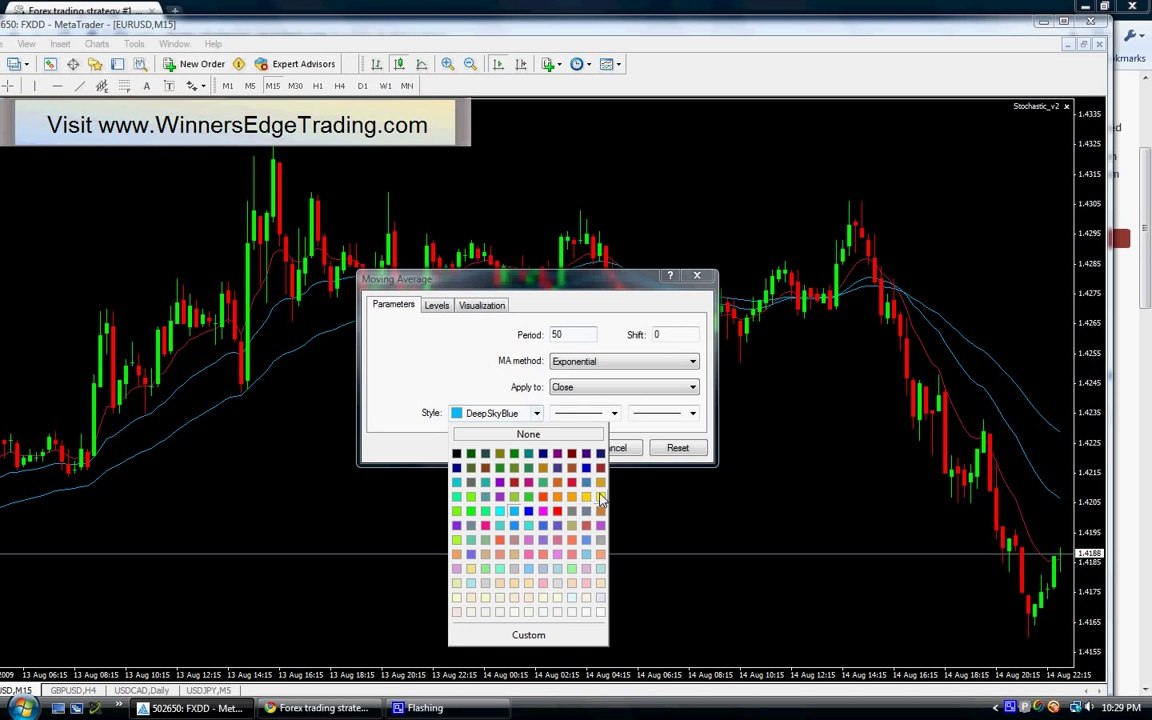Click the Zoom Out magnifier icon
1152x720 pixels.
(470, 64)
